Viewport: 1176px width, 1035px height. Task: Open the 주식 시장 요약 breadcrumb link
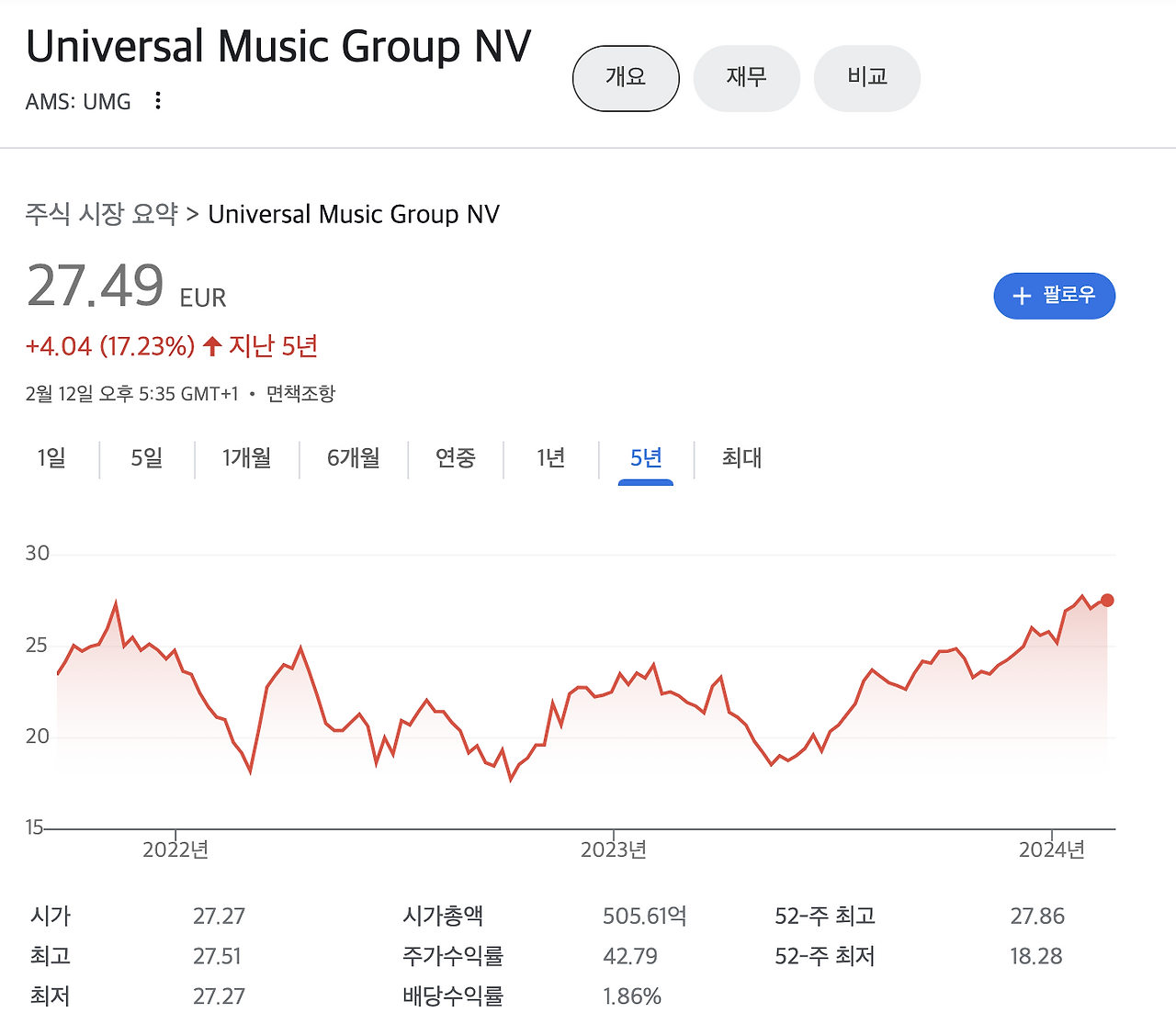pyautogui.click(x=101, y=214)
